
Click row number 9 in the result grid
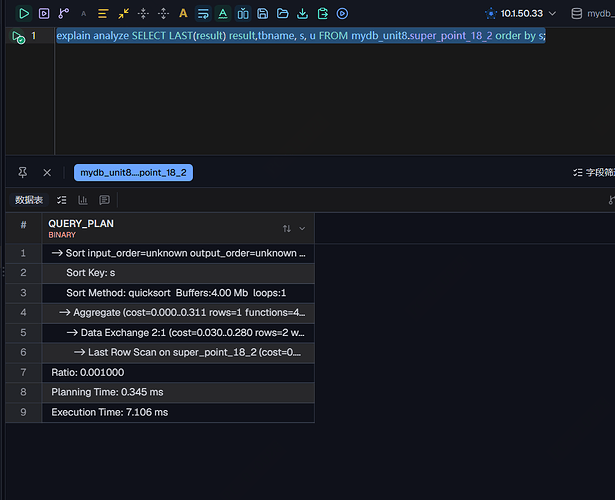coord(24,412)
